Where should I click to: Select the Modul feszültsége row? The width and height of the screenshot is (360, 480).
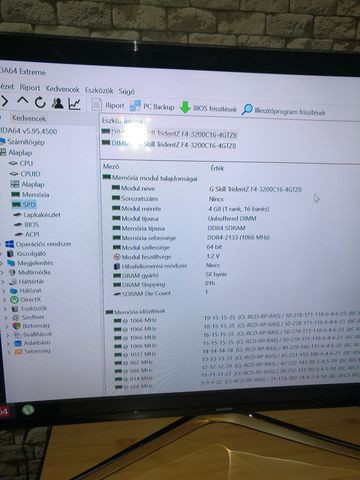point(167,257)
